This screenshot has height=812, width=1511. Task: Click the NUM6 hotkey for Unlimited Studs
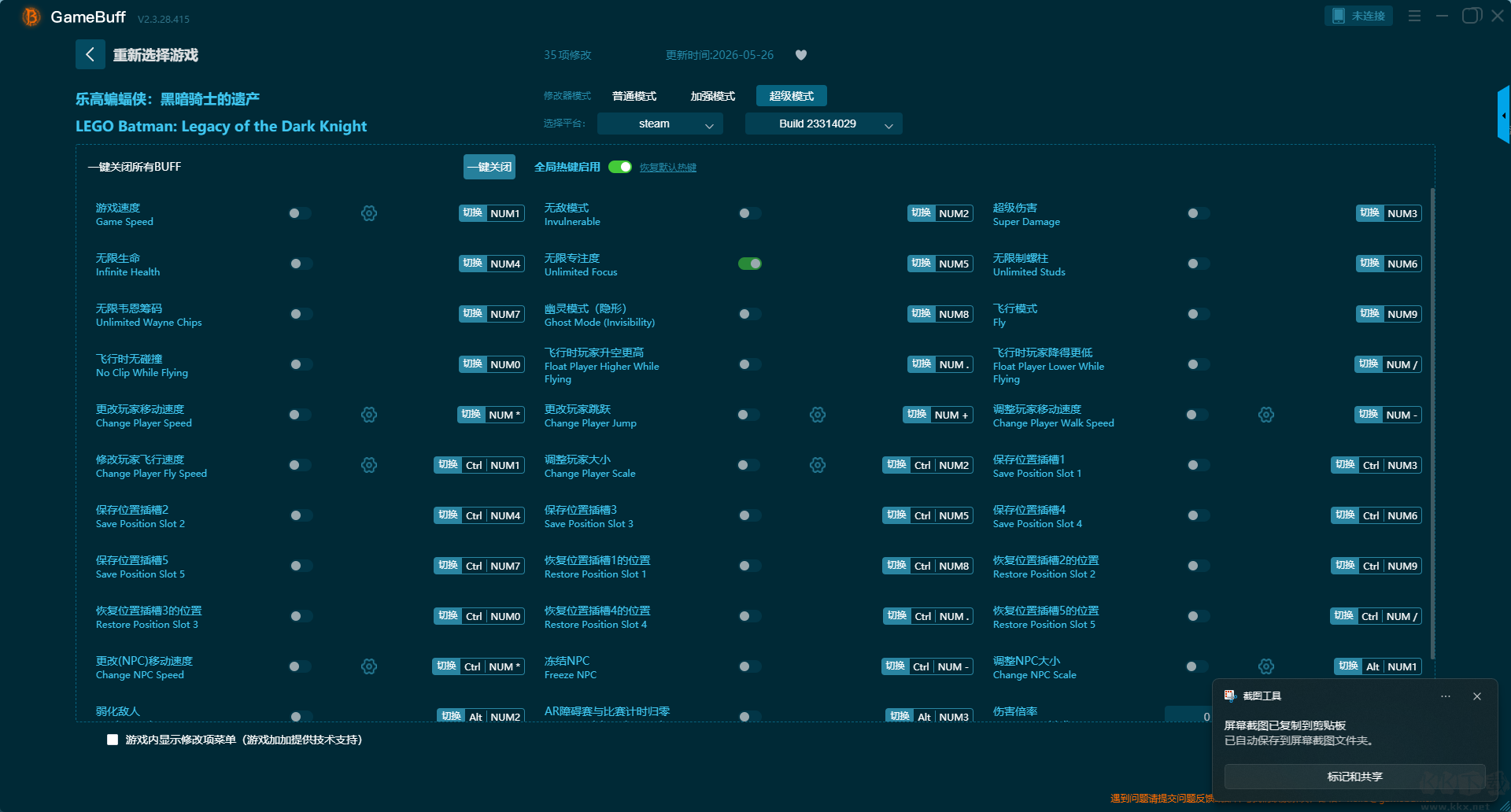1402,264
